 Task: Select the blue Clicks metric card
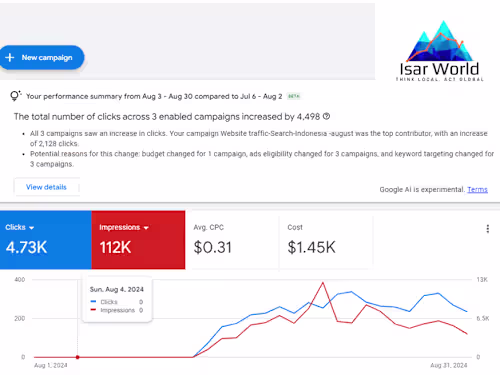(x=46, y=240)
